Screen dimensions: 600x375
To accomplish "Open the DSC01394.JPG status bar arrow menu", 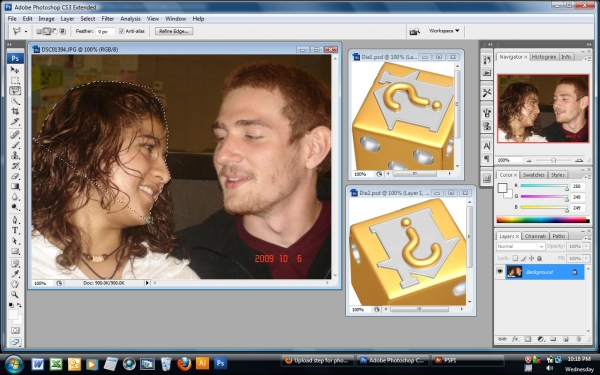I will tap(147, 283).
